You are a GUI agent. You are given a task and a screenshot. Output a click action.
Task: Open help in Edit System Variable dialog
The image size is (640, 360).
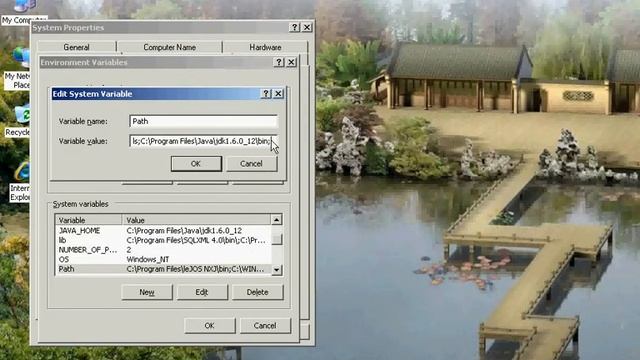coord(266,93)
